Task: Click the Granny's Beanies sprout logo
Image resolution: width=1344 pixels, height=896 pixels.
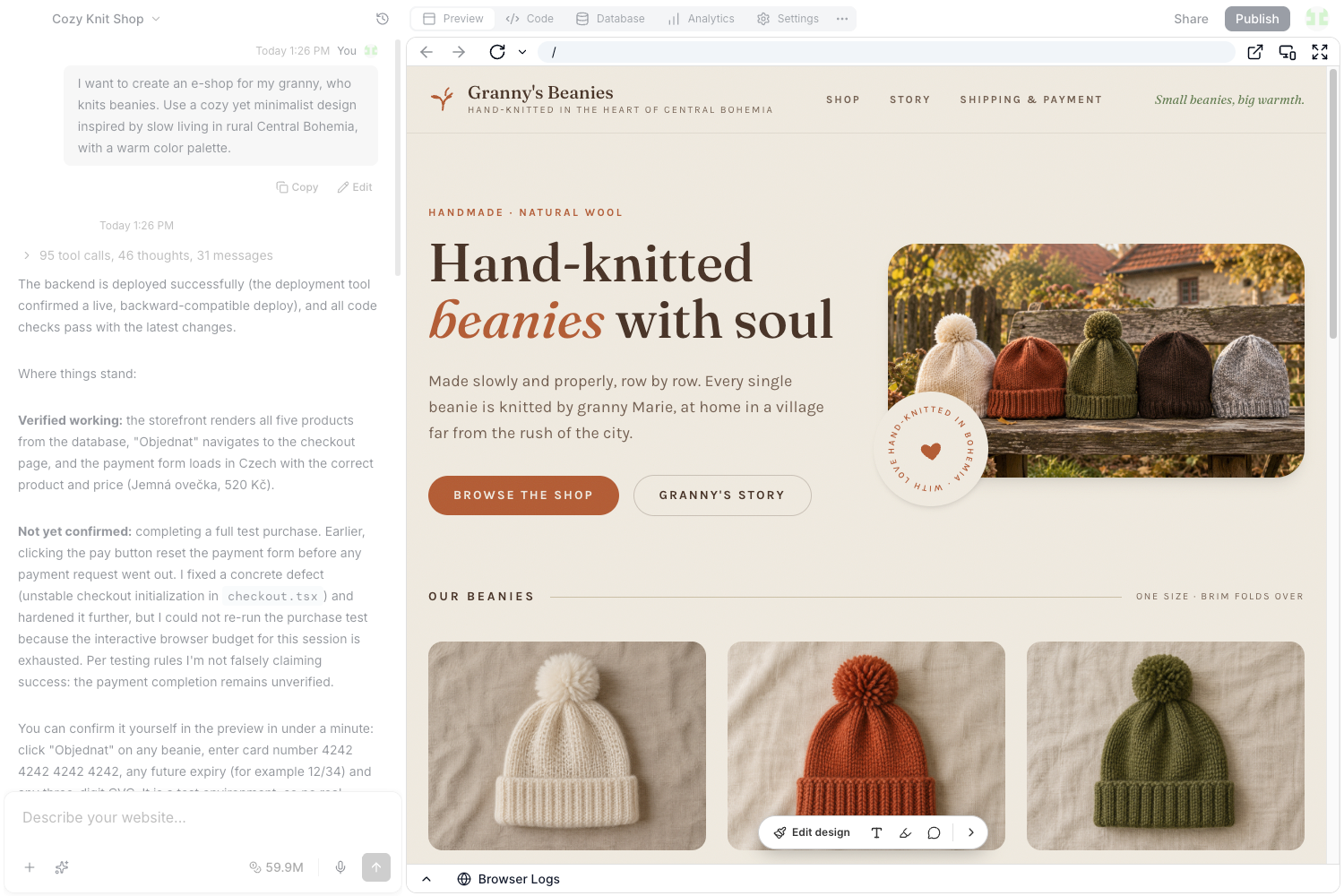Action: [442, 99]
